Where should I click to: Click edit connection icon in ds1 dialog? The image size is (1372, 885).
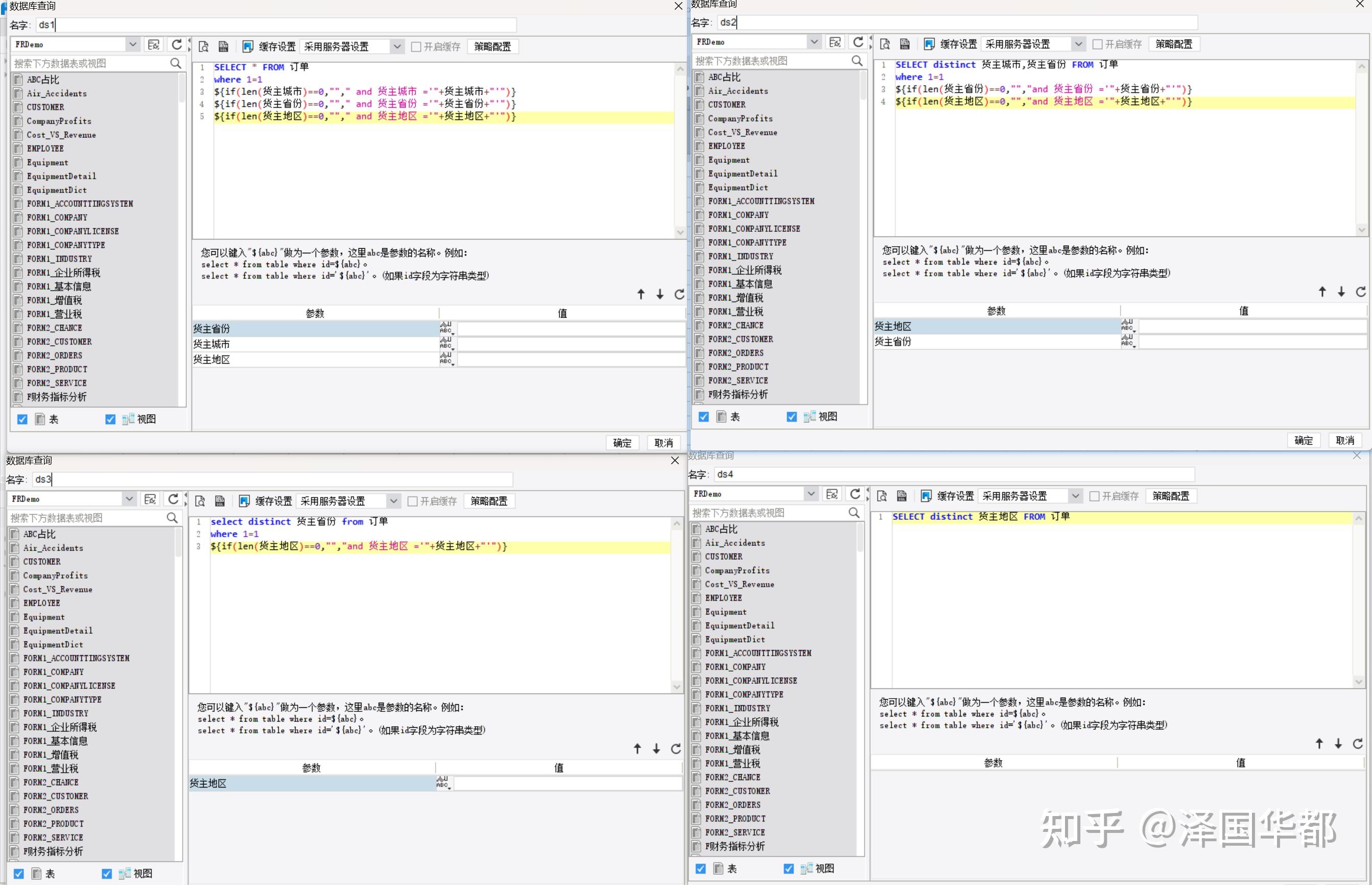(153, 45)
